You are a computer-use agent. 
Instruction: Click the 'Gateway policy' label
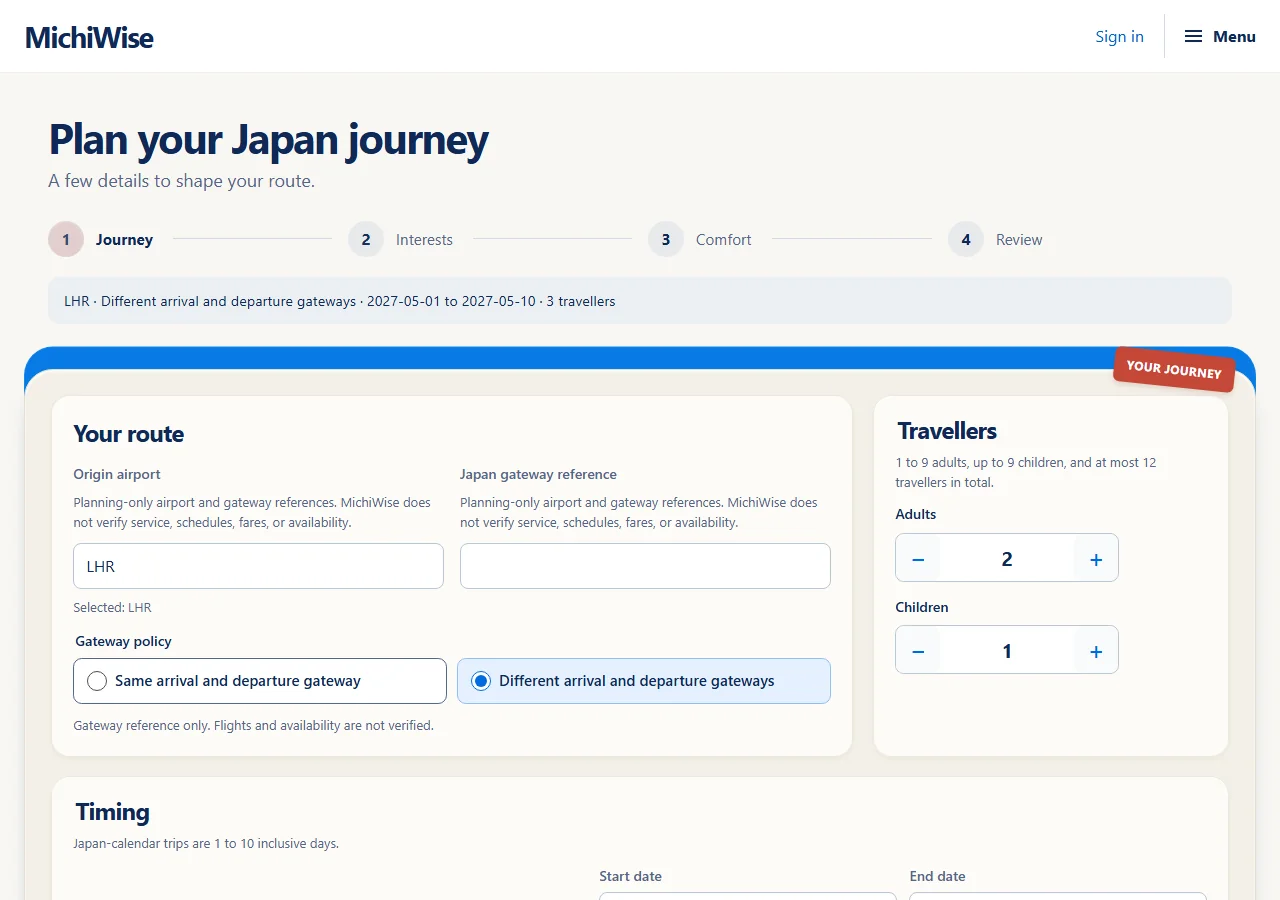coord(124,641)
